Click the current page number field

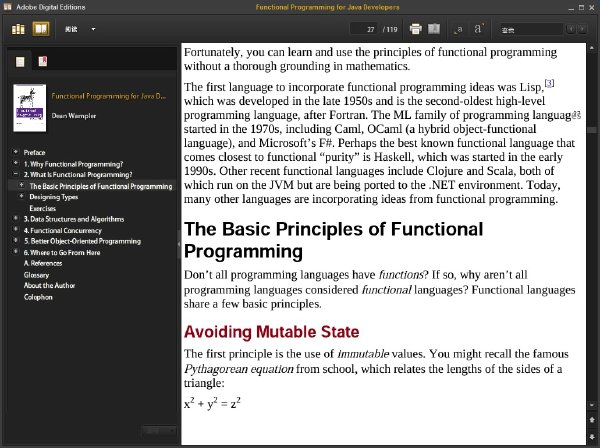click(x=364, y=29)
